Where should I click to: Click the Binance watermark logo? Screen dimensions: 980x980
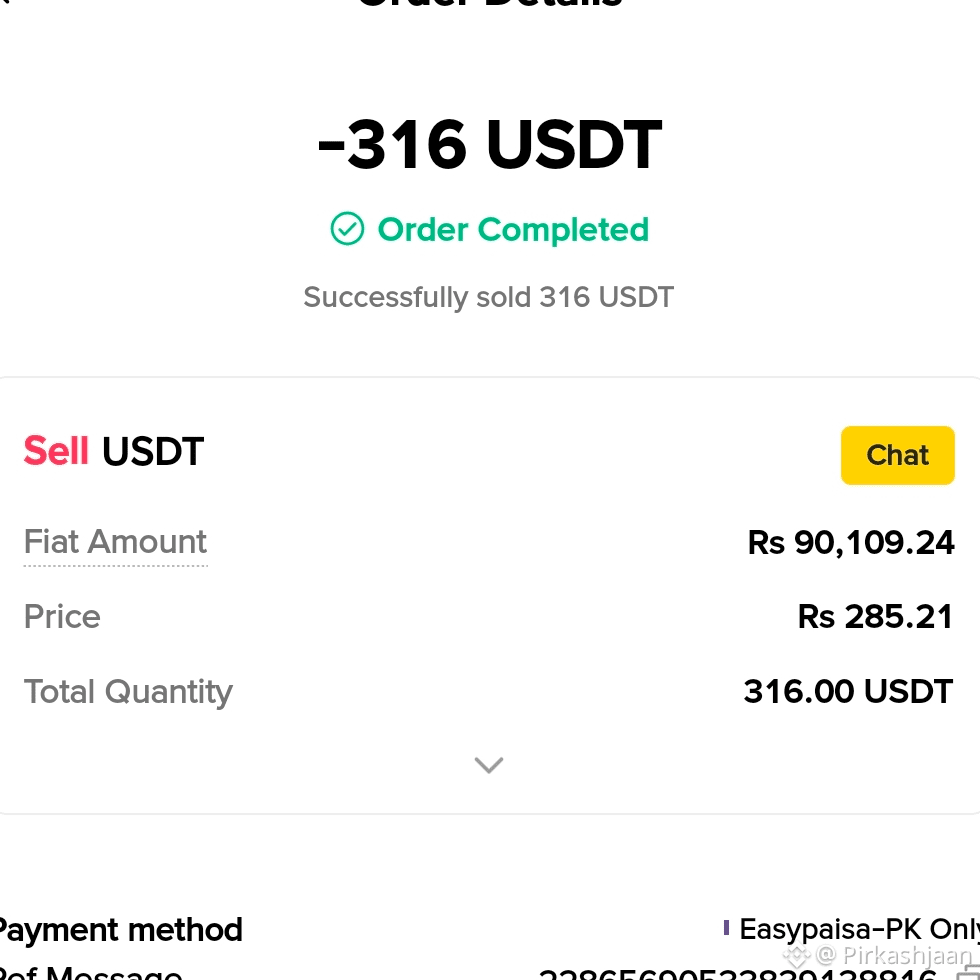[x=796, y=956]
